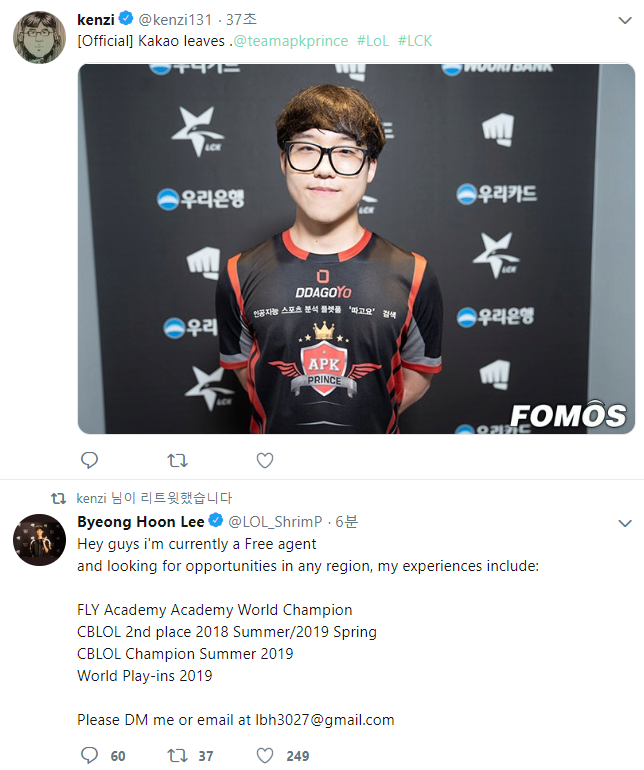The width and height of the screenshot is (644, 770).
Task: Reply to kenzi's Kakao tweet
Action: tap(89, 460)
